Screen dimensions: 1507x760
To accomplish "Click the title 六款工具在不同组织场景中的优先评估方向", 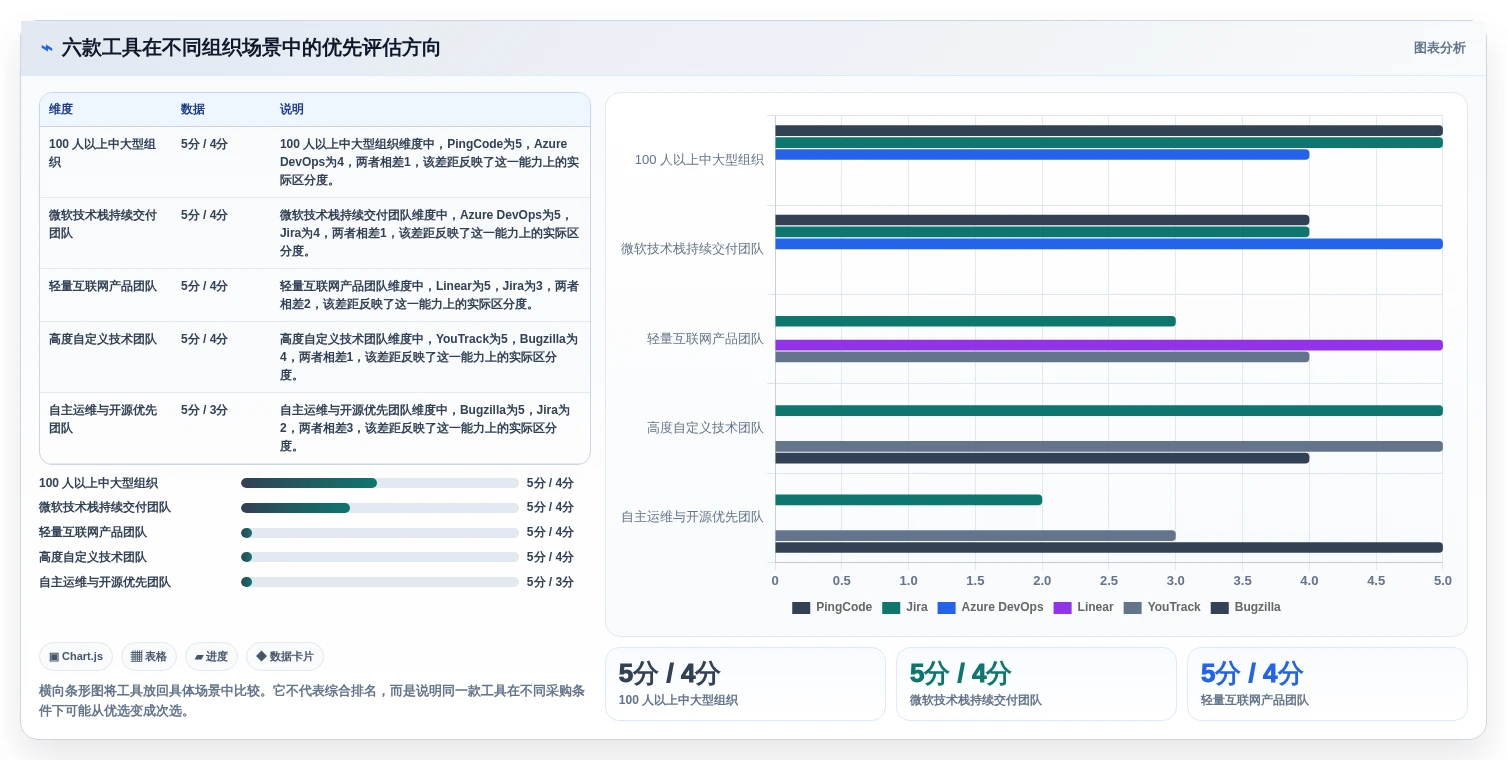I will click(251, 48).
